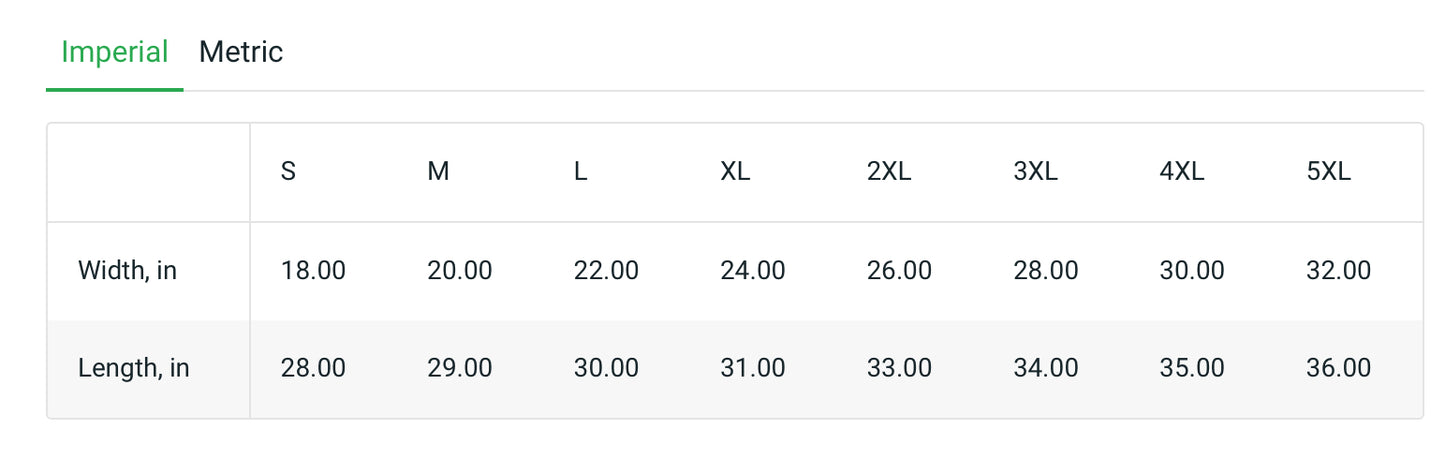Click the 'Length, in' row label
The image size is (1445, 459).
click(133, 368)
